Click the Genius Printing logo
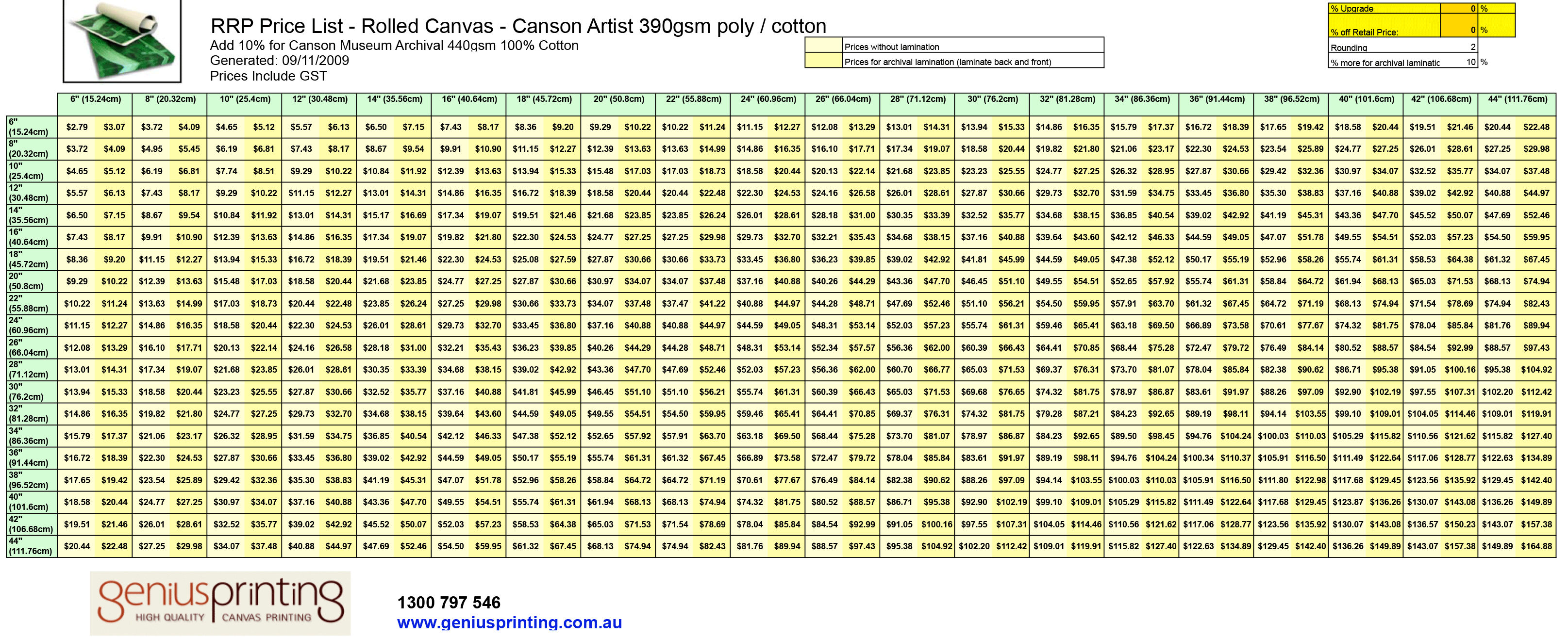This screenshot has width=1568, height=638. pyautogui.click(x=220, y=603)
